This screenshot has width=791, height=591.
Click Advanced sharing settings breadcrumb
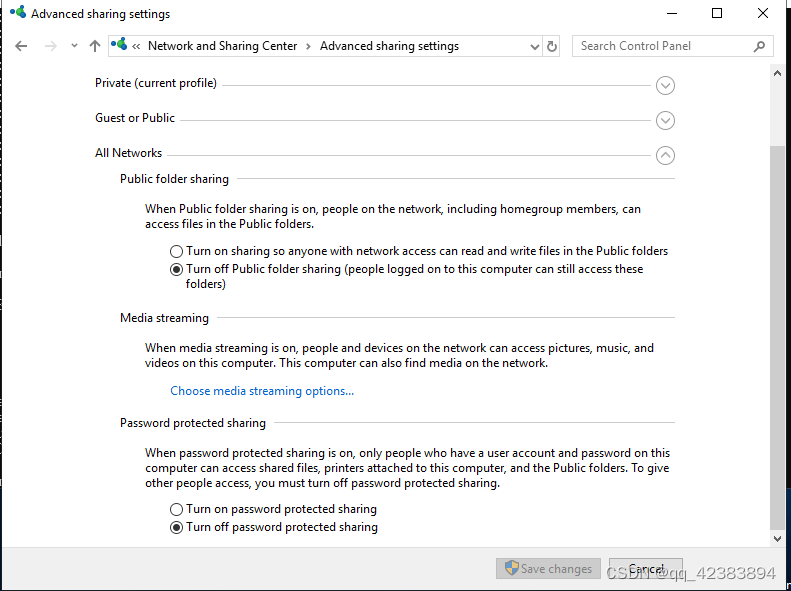click(389, 46)
